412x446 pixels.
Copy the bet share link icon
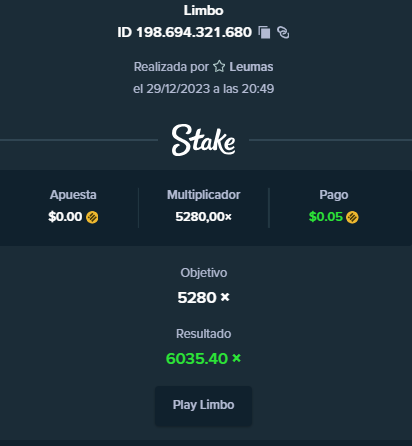[283, 32]
